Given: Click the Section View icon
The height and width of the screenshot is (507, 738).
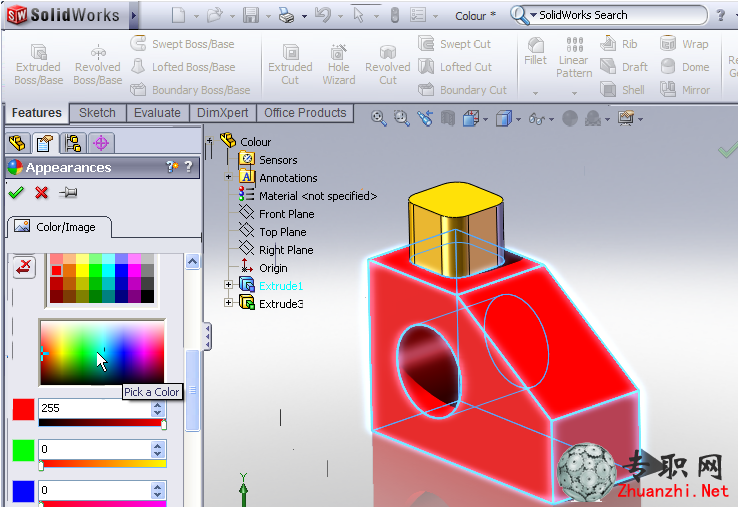Looking at the screenshot, I should [x=448, y=118].
